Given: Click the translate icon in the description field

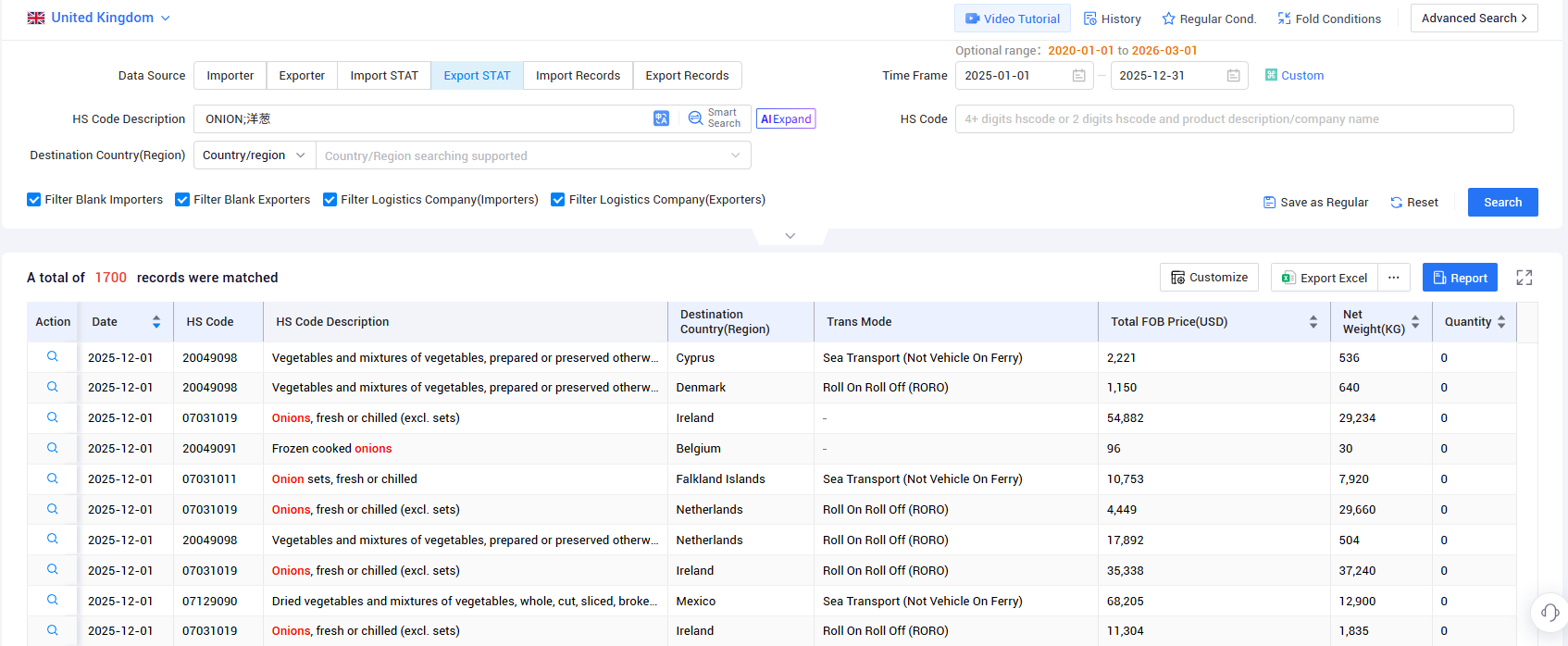Looking at the screenshot, I should 661,118.
